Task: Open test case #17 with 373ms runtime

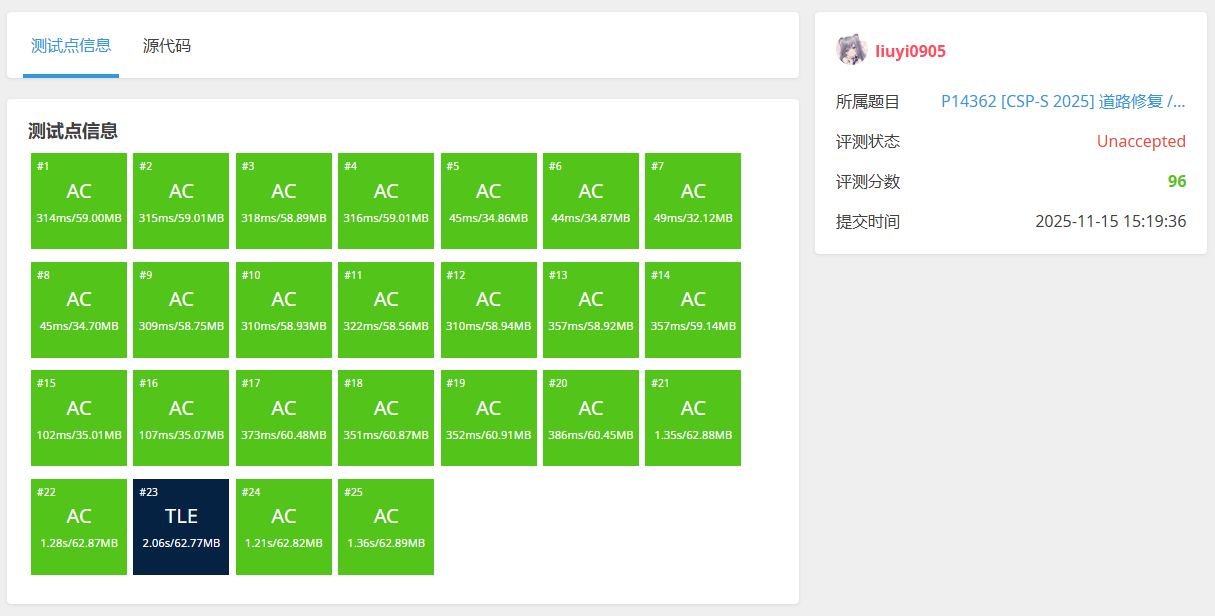Action: click(x=284, y=418)
